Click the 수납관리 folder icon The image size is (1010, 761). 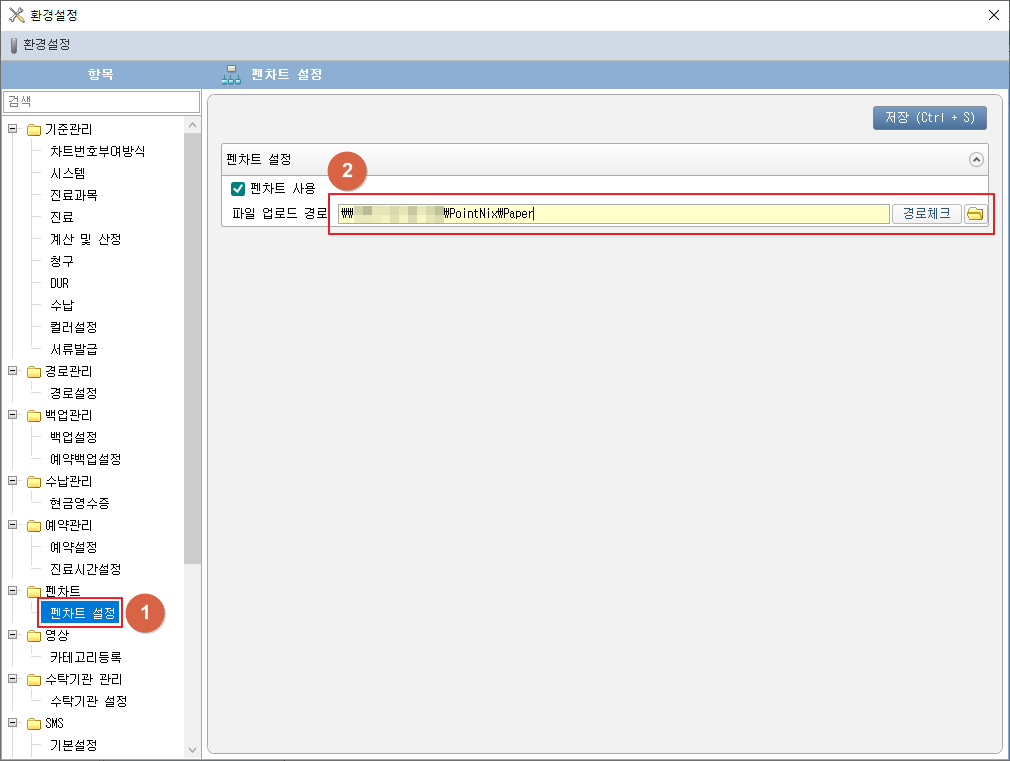34,481
